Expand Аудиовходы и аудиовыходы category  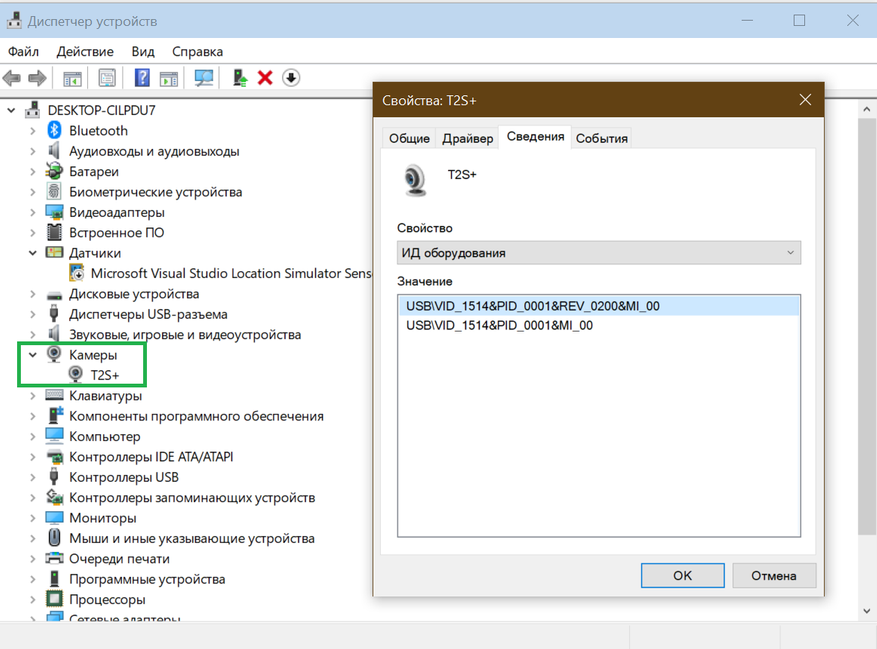click(x=32, y=151)
